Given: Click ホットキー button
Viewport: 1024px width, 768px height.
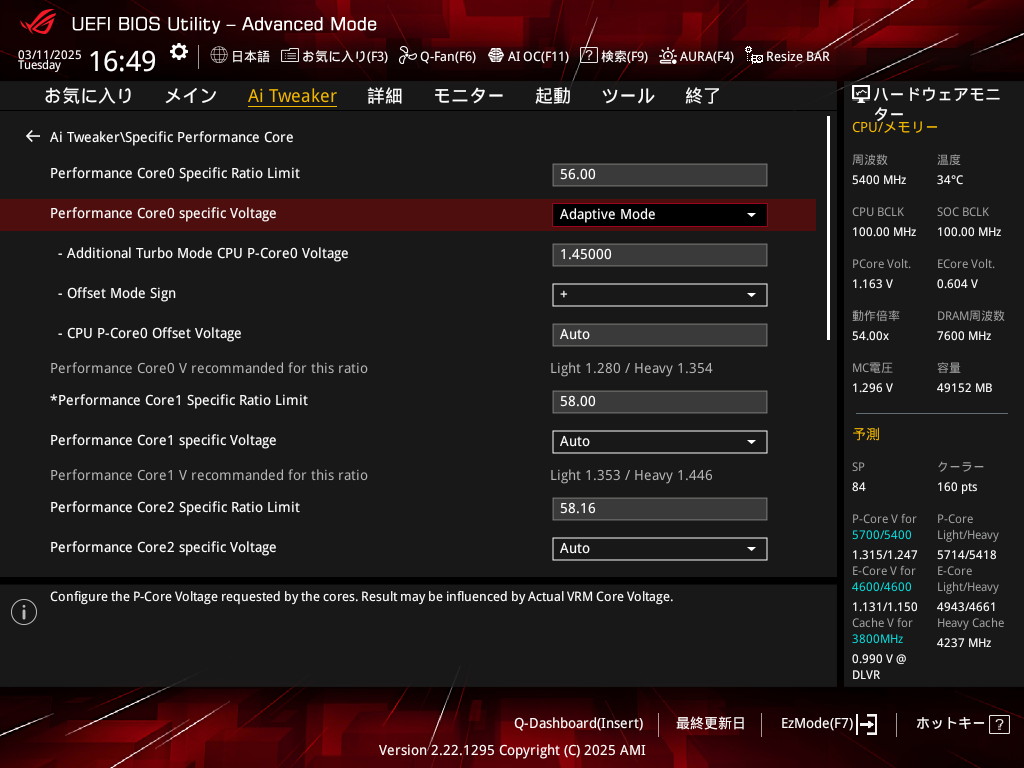Looking at the screenshot, I should pos(950,724).
